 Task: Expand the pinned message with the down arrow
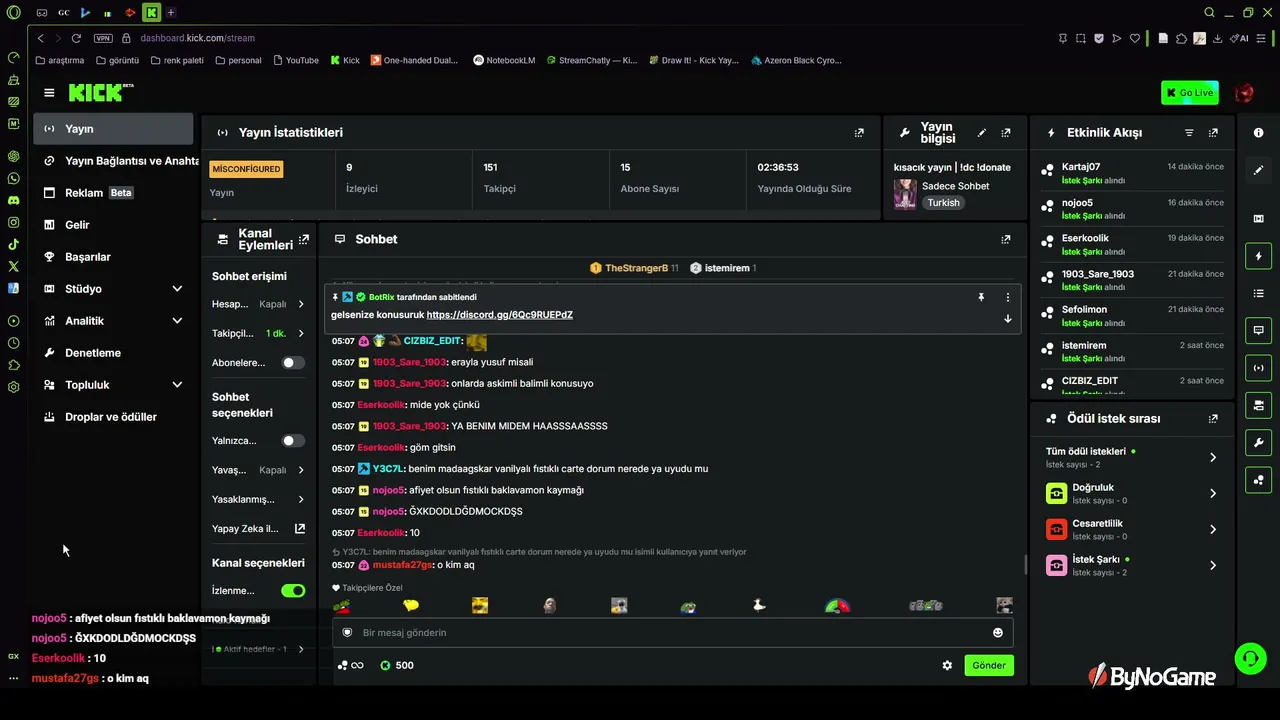click(x=1007, y=318)
